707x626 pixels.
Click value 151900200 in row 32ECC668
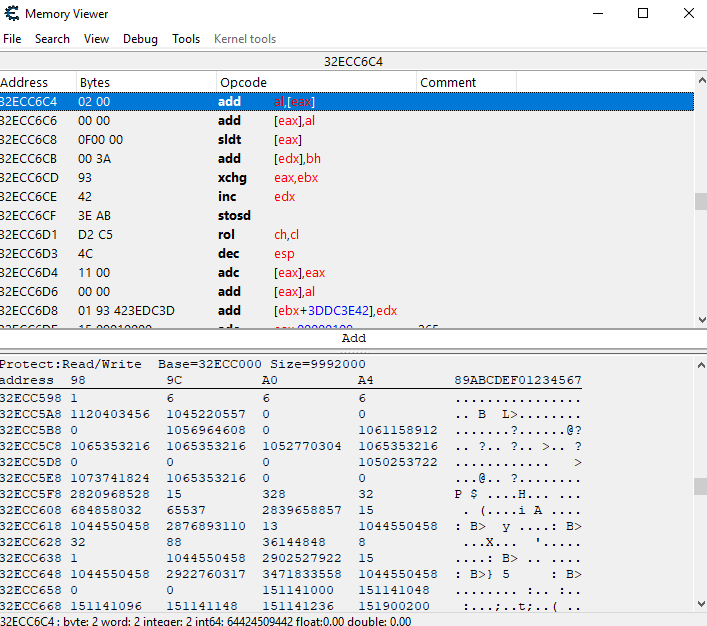394,606
